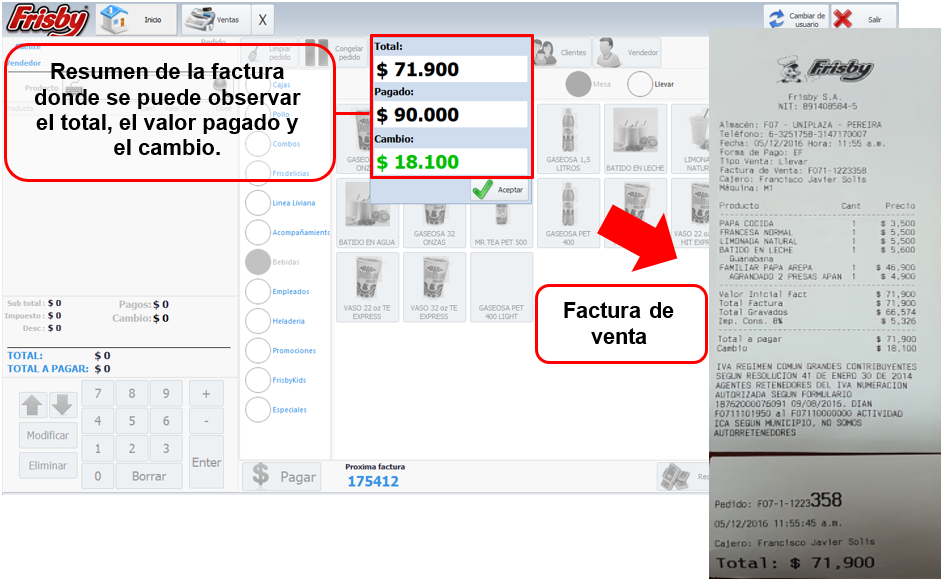Add VASO 32 oz TE EXPRESS product

pos(434,287)
